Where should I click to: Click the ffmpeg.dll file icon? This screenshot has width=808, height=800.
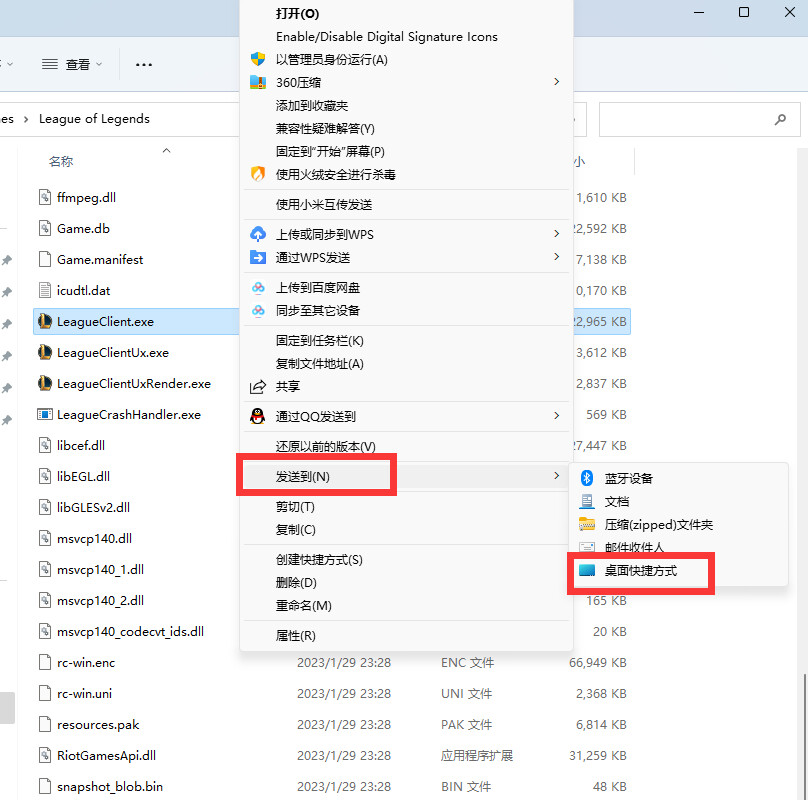coord(45,197)
